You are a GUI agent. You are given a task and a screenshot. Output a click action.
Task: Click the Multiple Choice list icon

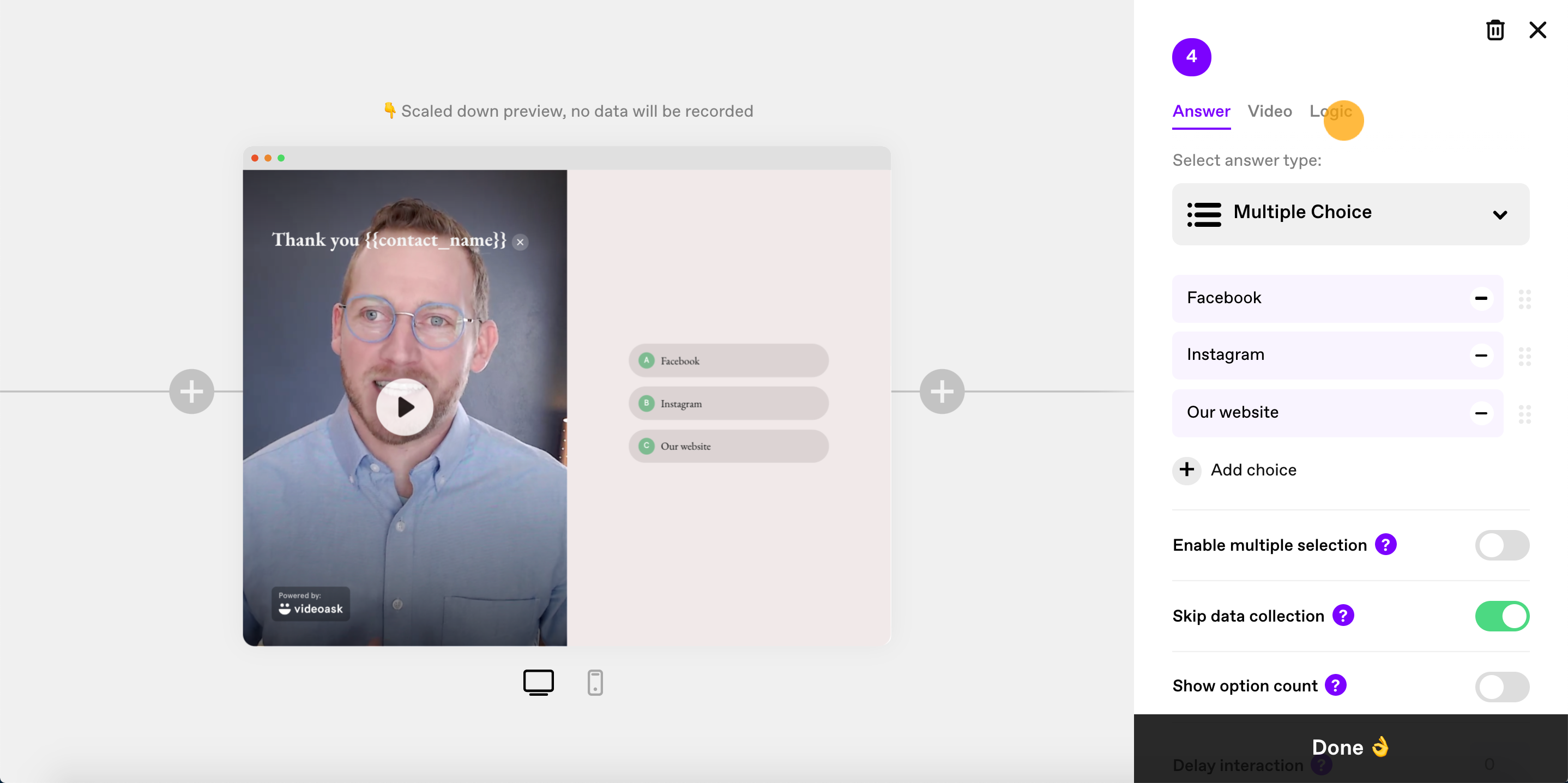(x=1204, y=214)
